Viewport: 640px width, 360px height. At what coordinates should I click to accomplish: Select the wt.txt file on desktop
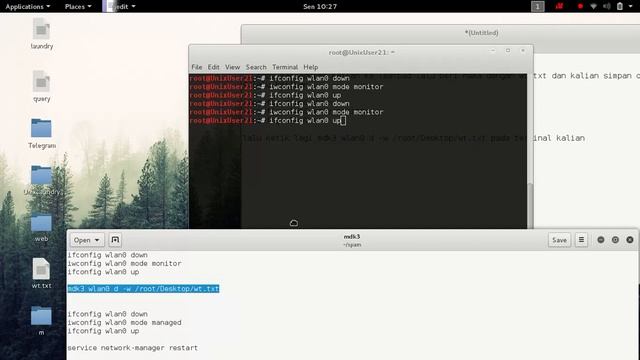(41, 273)
